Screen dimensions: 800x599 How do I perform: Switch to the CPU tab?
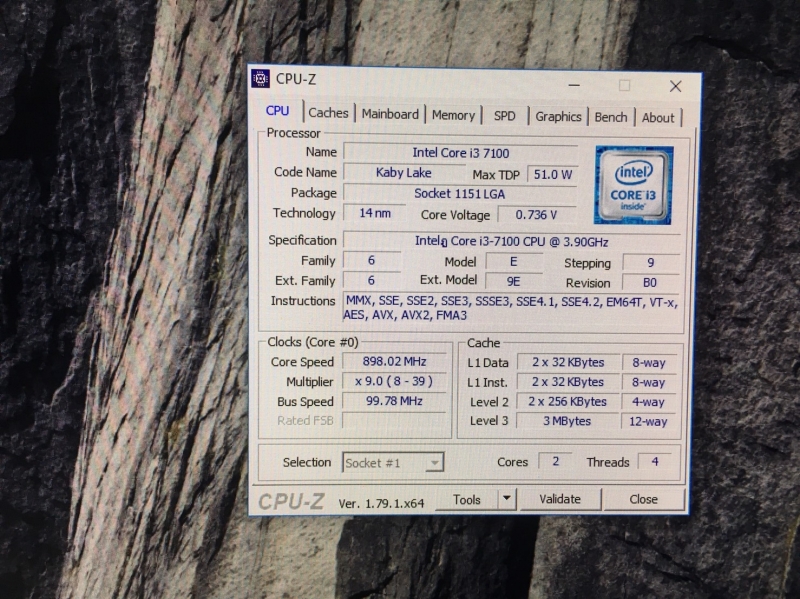(278, 111)
